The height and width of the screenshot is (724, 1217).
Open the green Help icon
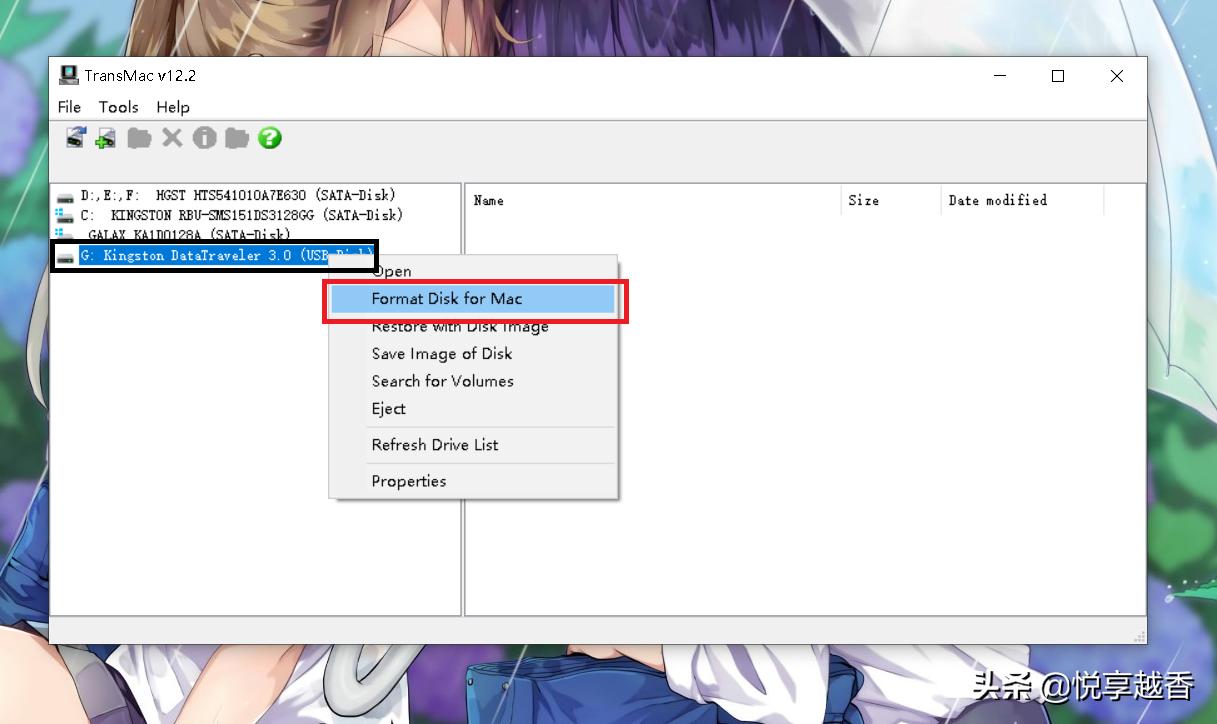click(x=269, y=138)
